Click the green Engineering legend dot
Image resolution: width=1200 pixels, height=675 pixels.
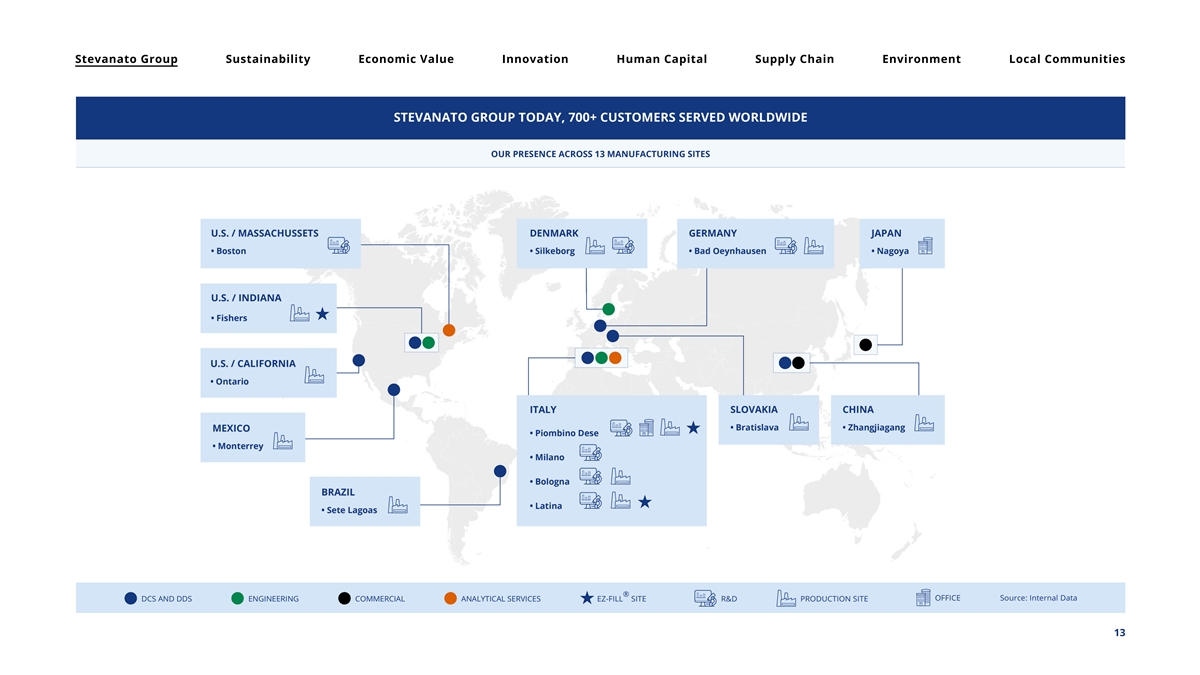(237, 598)
